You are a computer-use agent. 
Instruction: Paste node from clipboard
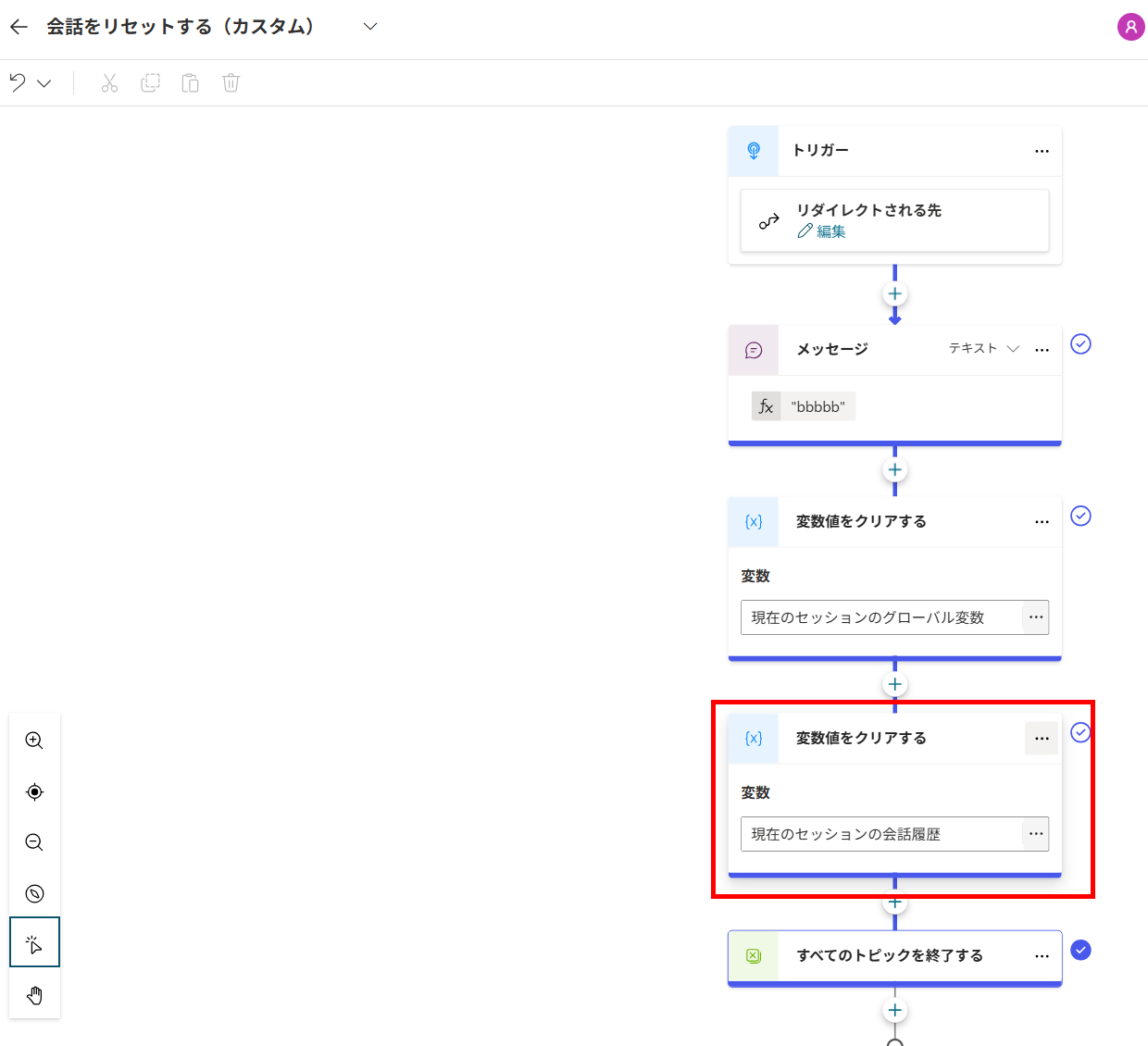pyautogui.click(x=190, y=83)
